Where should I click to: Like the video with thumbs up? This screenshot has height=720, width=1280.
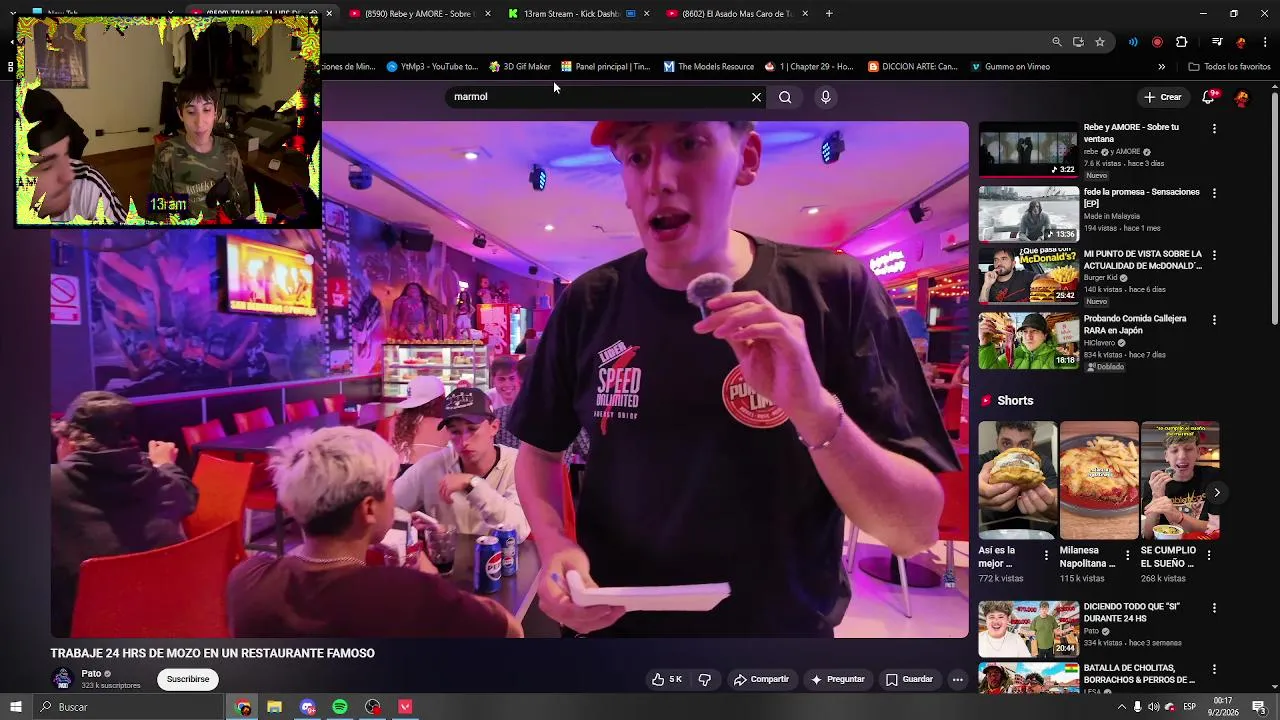click(666, 679)
